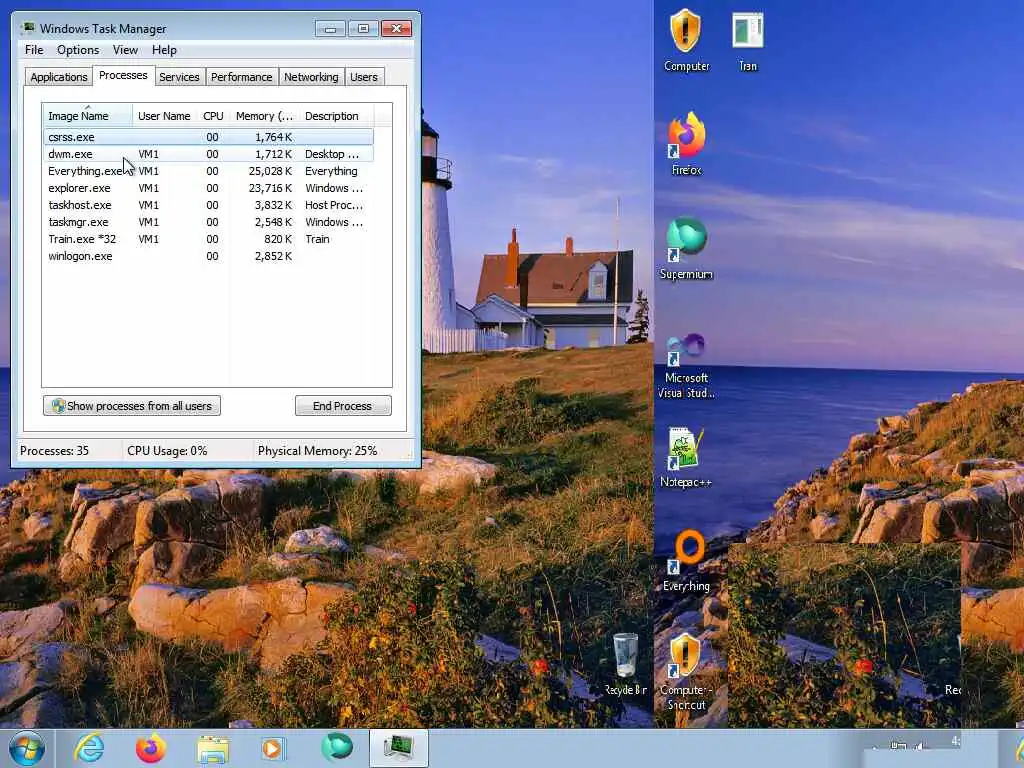Switch to the Applications tab
1024x768 pixels.
59,77
